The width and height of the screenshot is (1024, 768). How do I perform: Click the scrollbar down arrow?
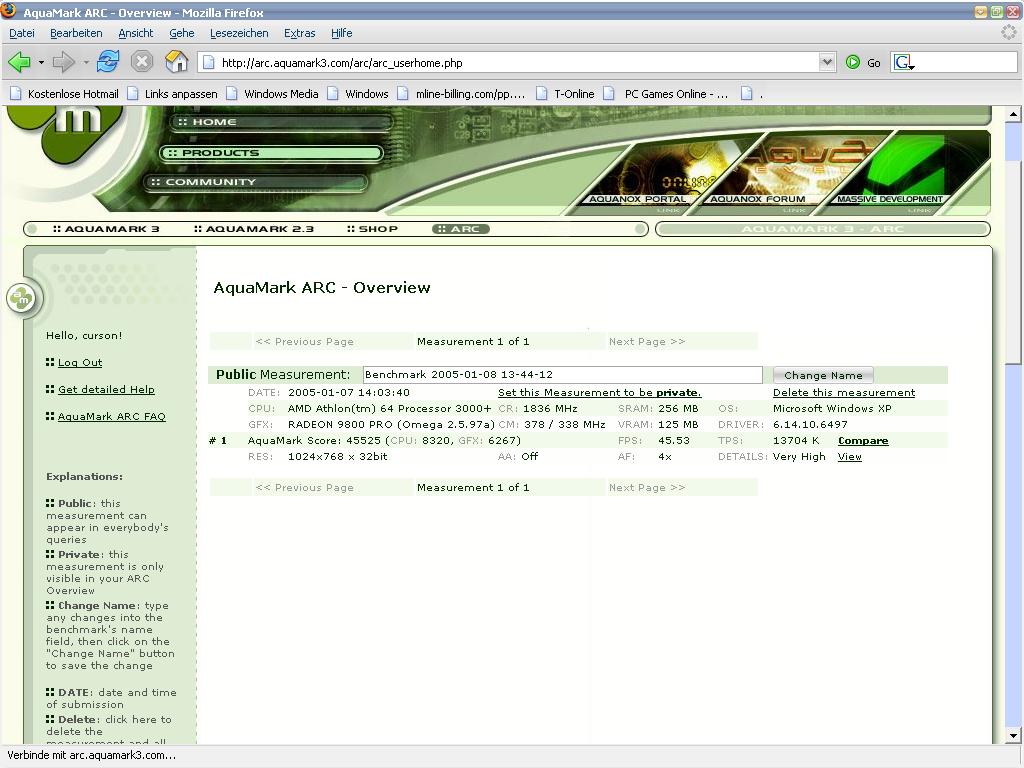[x=1013, y=736]
